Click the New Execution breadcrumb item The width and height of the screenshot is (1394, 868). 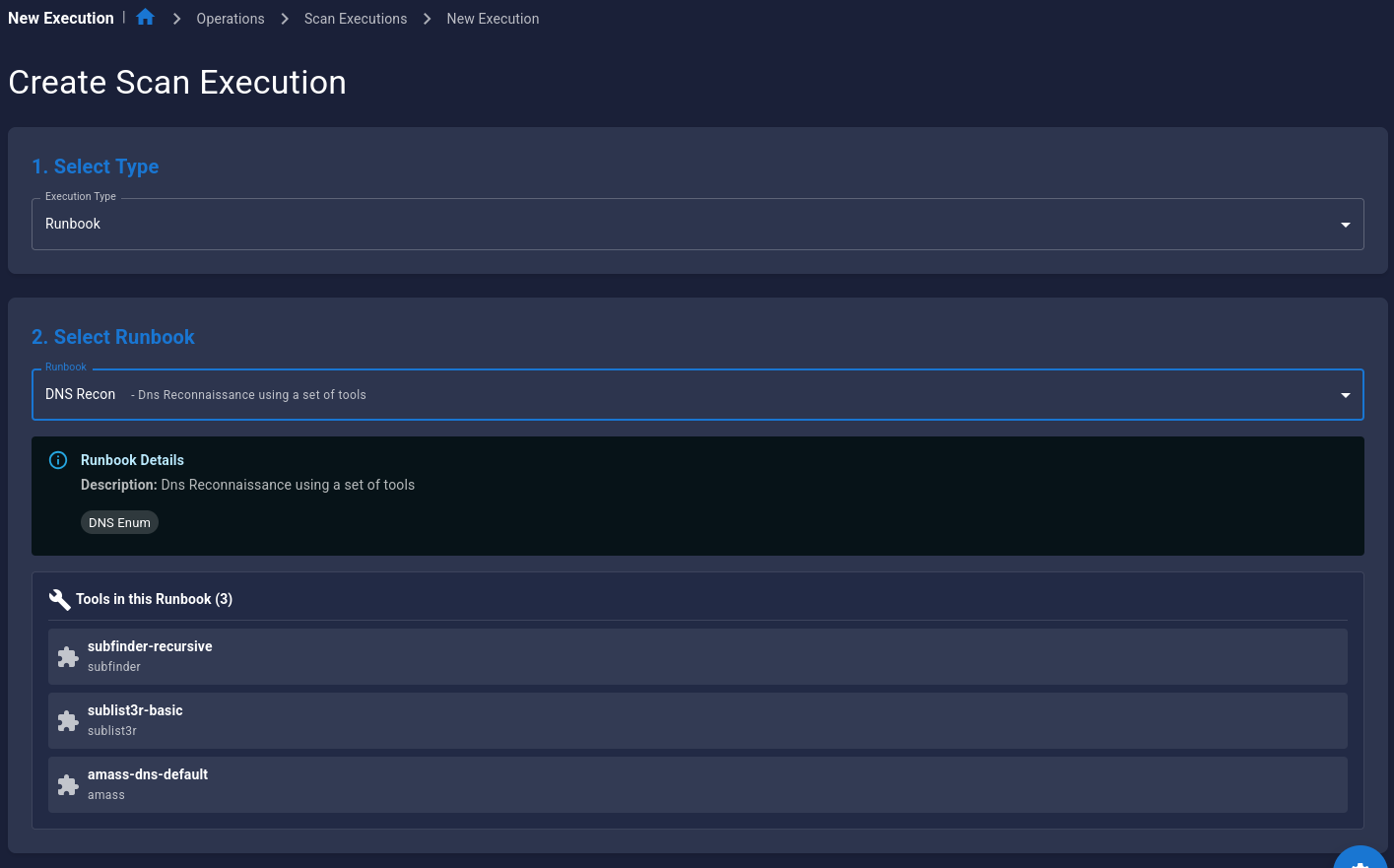[x=493, y=19]
